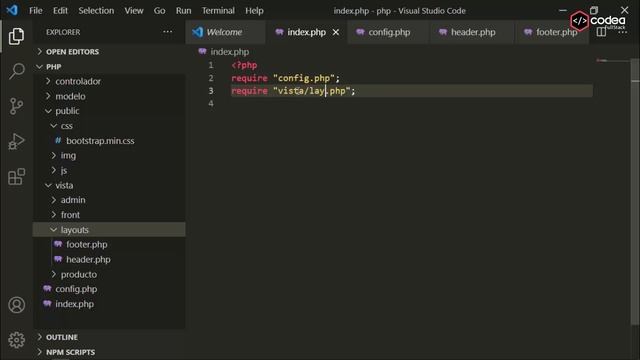The width and height of the screenshot is (640, 360).
Task: Open the Run menu
Action: pos(183,11)
